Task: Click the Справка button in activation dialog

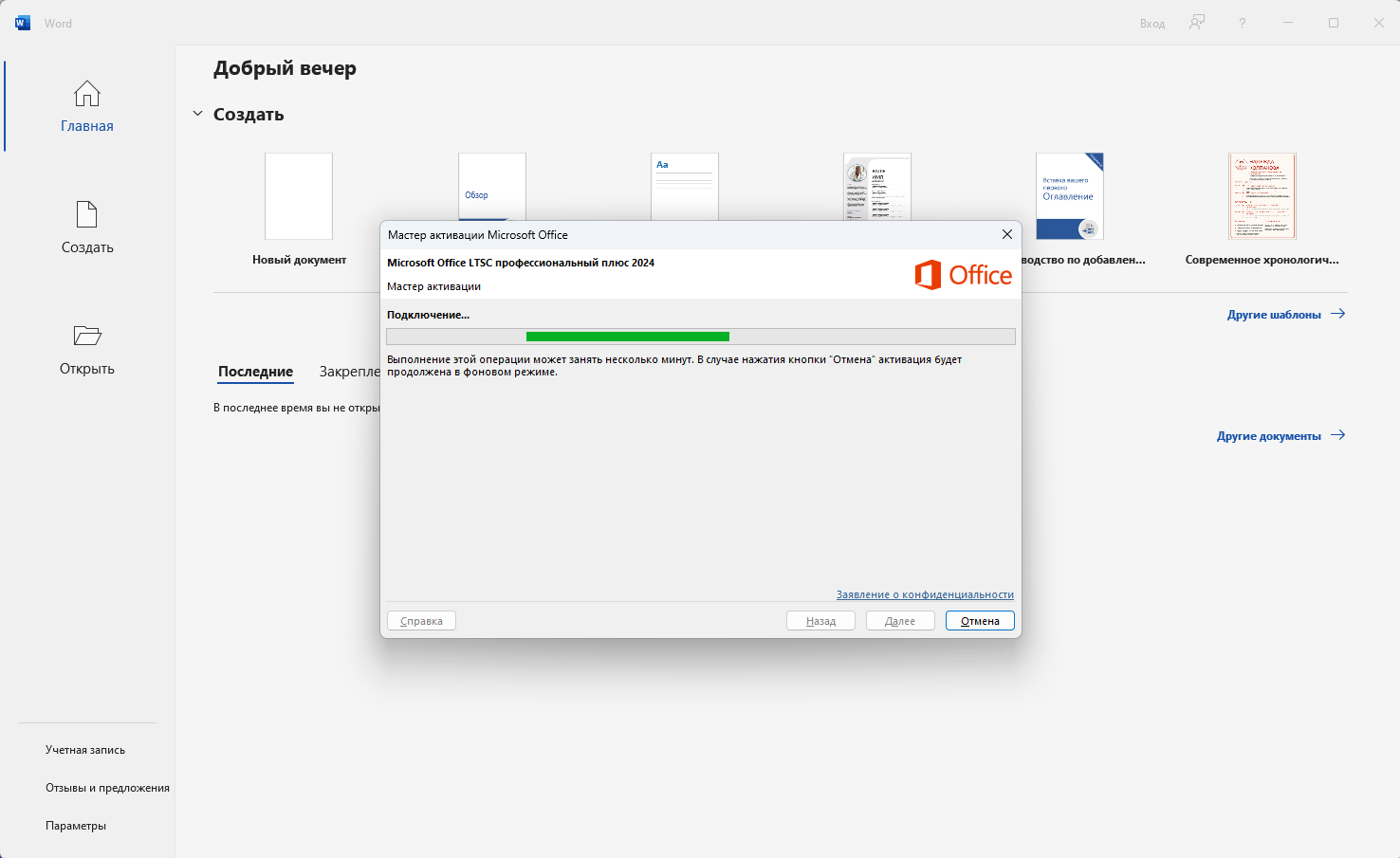Action: pyautogui.click(x=421, y=621)
